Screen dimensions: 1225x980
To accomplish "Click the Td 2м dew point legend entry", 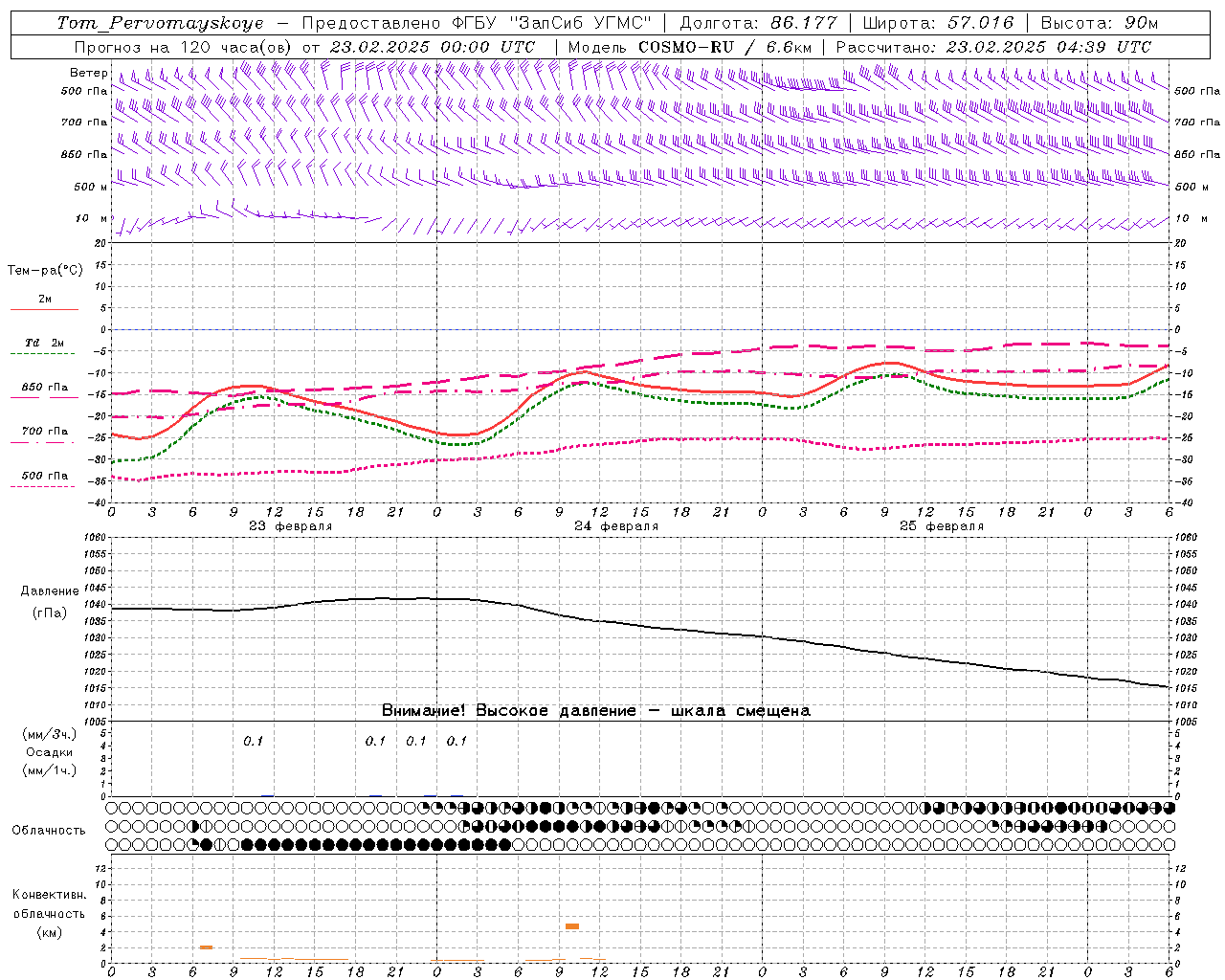I will (45, 343).
